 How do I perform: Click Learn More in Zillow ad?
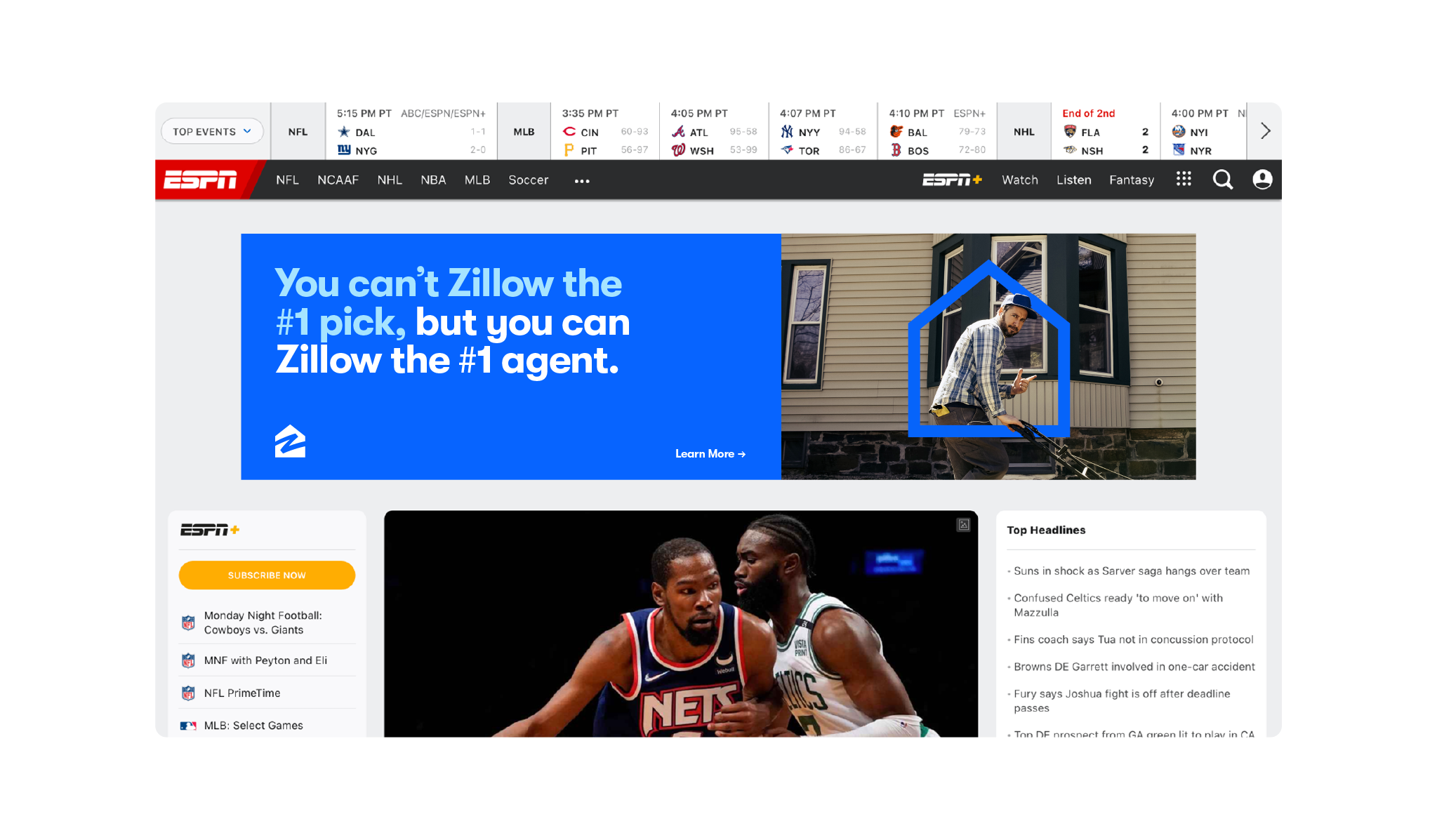710,454
